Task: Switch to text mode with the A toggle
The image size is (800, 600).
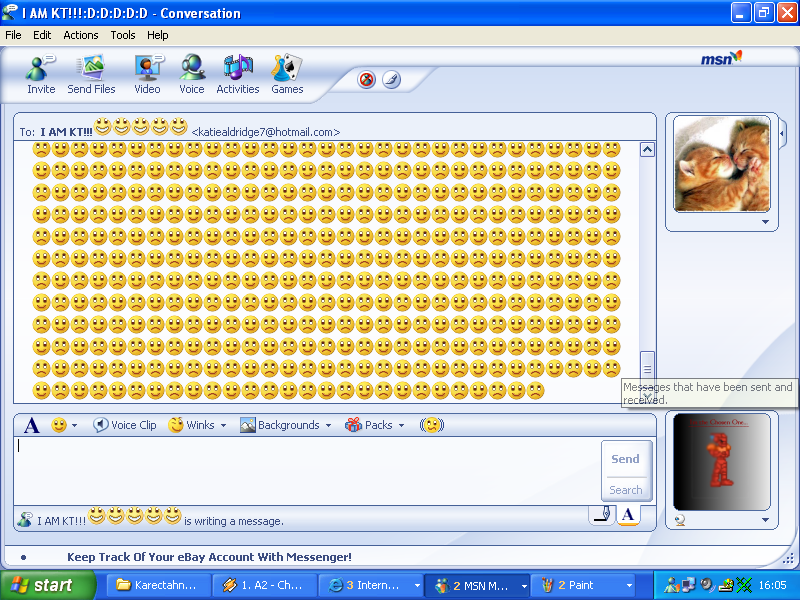Action: click(x=629, y=514)
